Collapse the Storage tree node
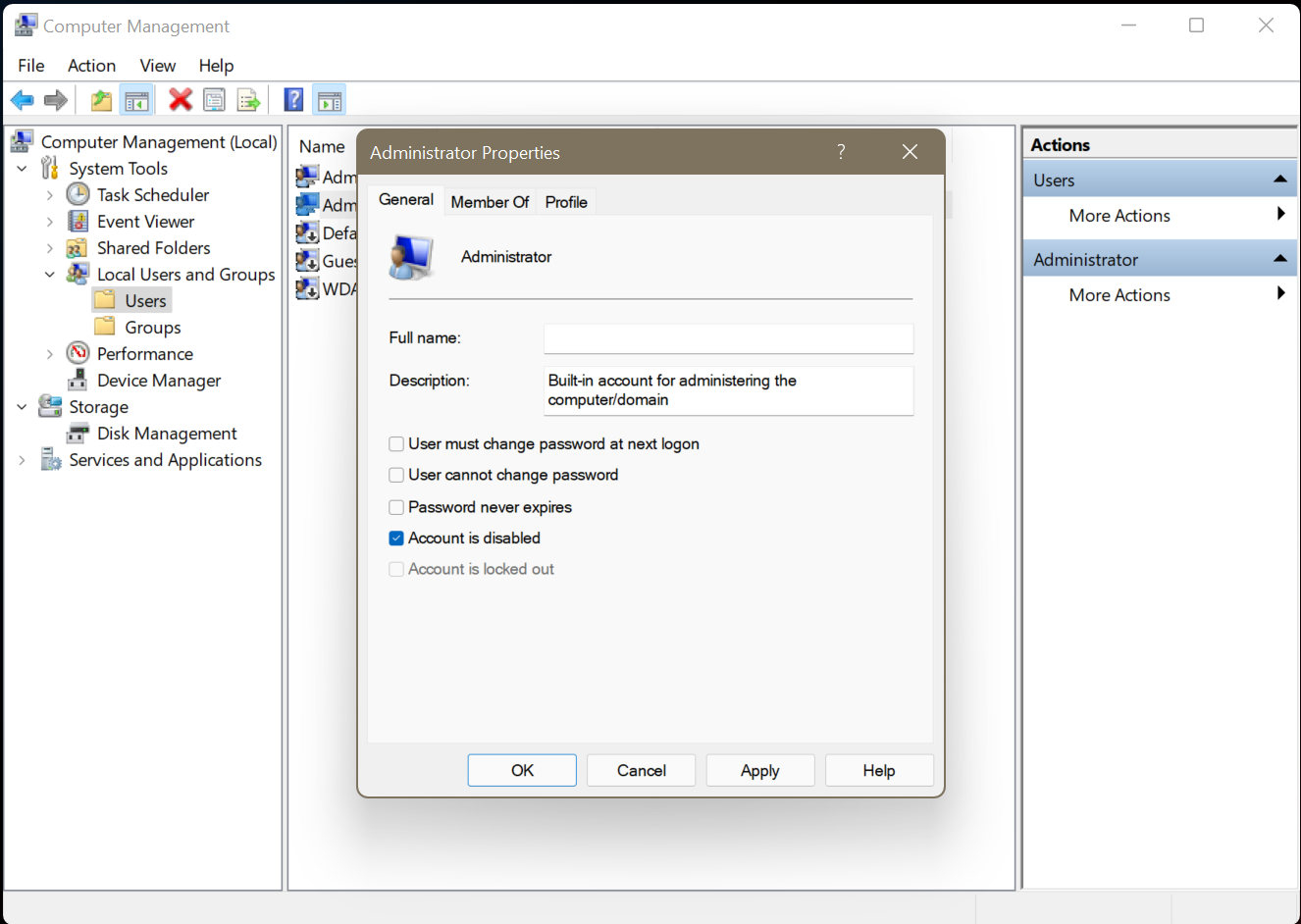This screenshot has width=1301, height=924. 22,407
